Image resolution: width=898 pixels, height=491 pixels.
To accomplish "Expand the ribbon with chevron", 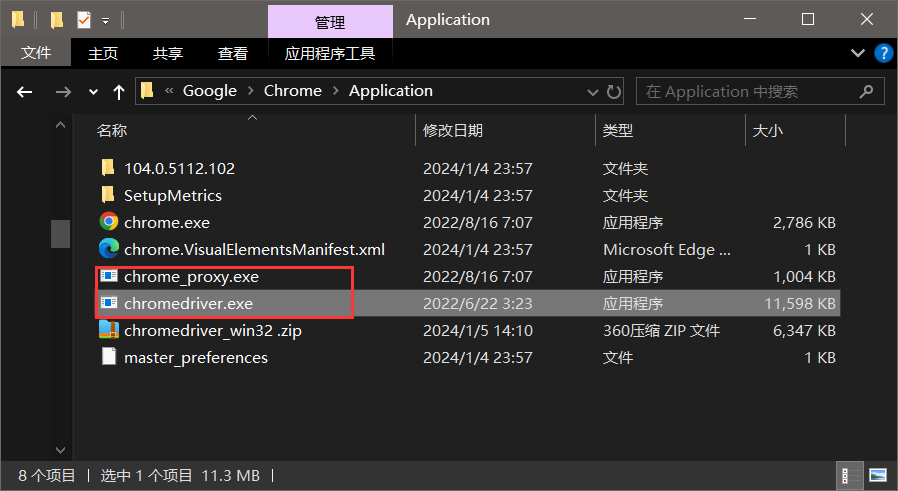I will pyautogui.click(x=857, y=53).
